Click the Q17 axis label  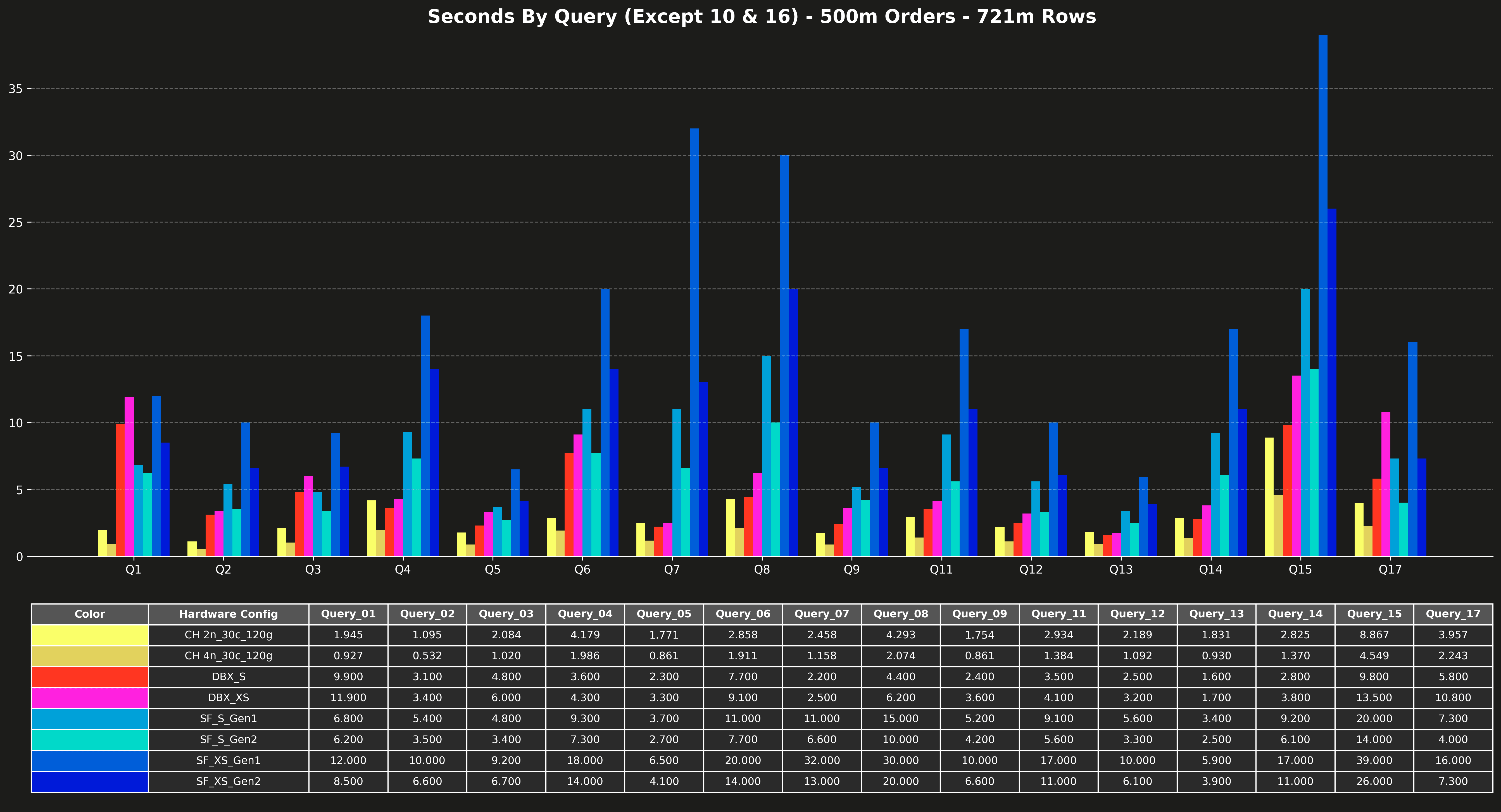pos(1390,570)
